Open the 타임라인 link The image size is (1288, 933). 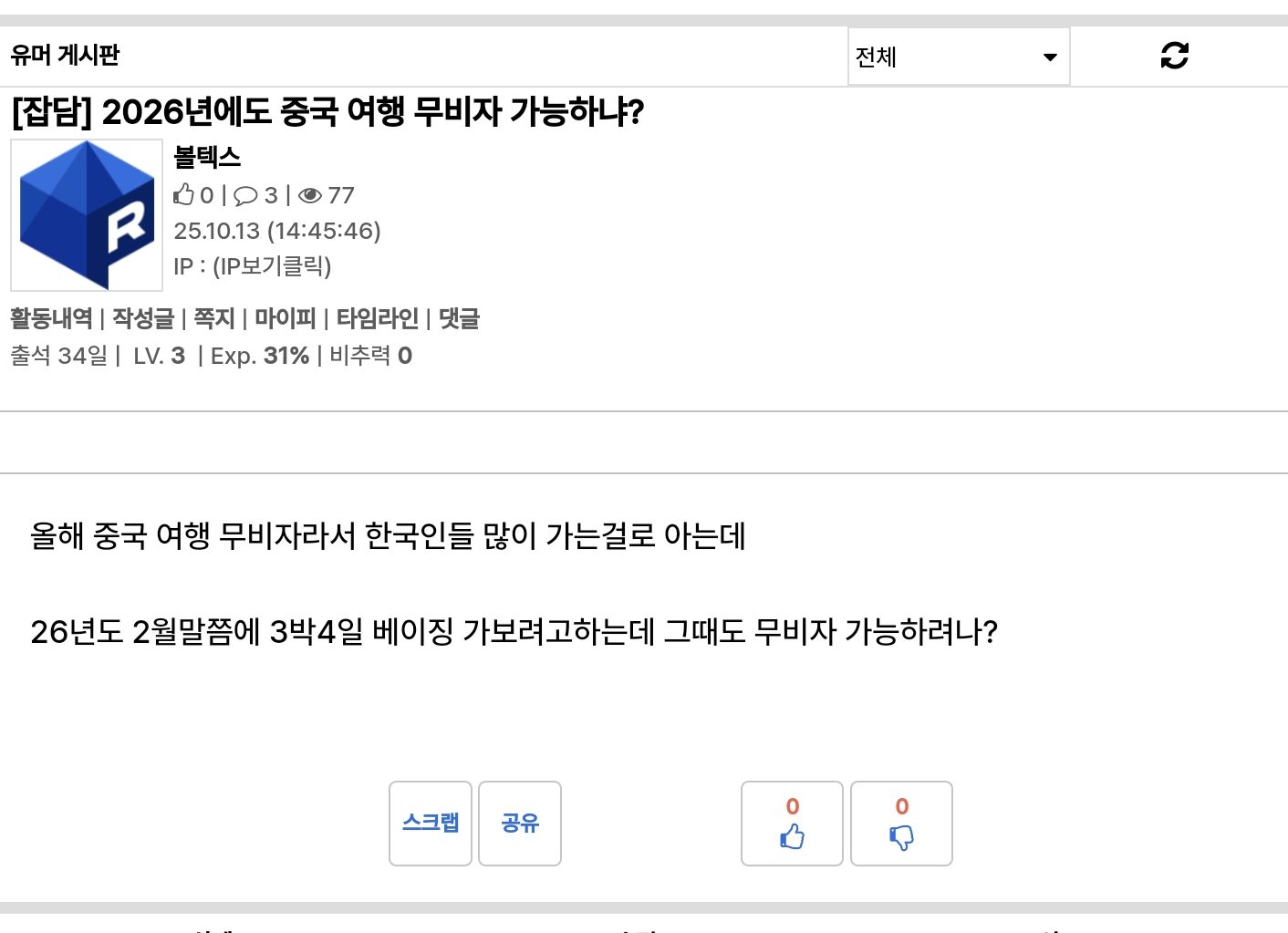[377, 318]
